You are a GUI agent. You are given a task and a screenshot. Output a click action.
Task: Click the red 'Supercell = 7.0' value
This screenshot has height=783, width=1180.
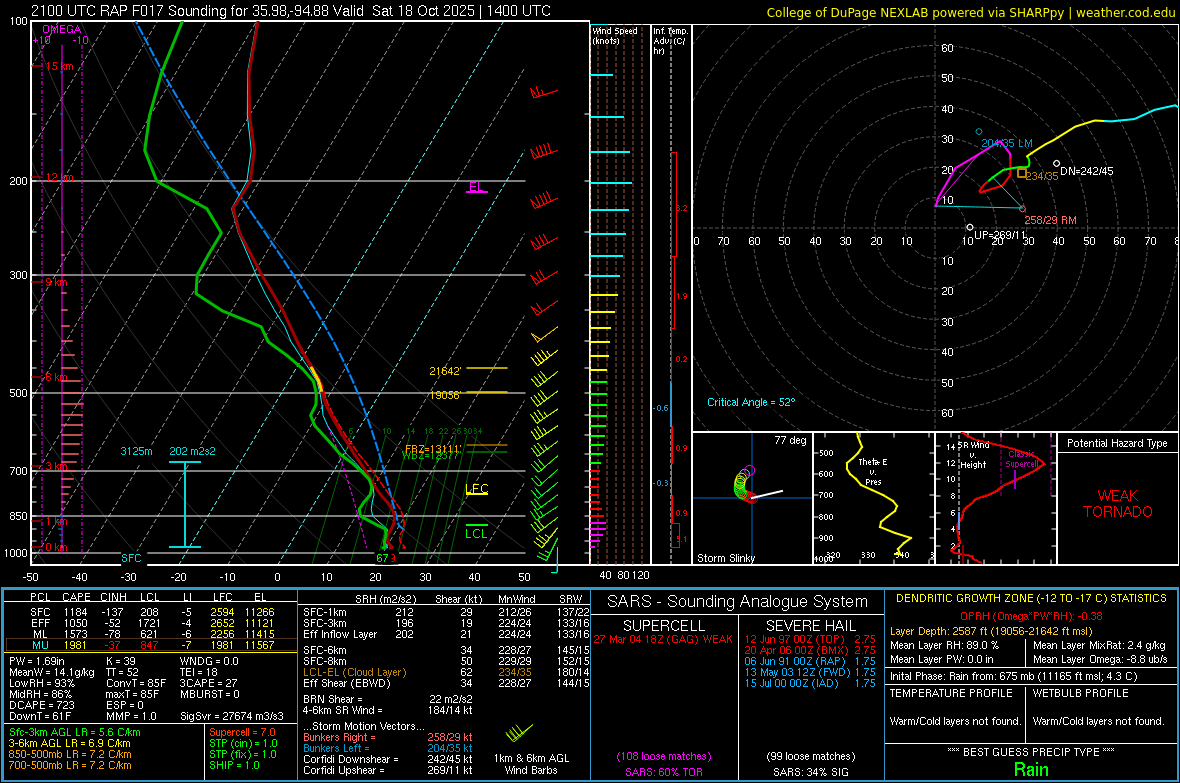pyautogui.click(x=242, y=732)
